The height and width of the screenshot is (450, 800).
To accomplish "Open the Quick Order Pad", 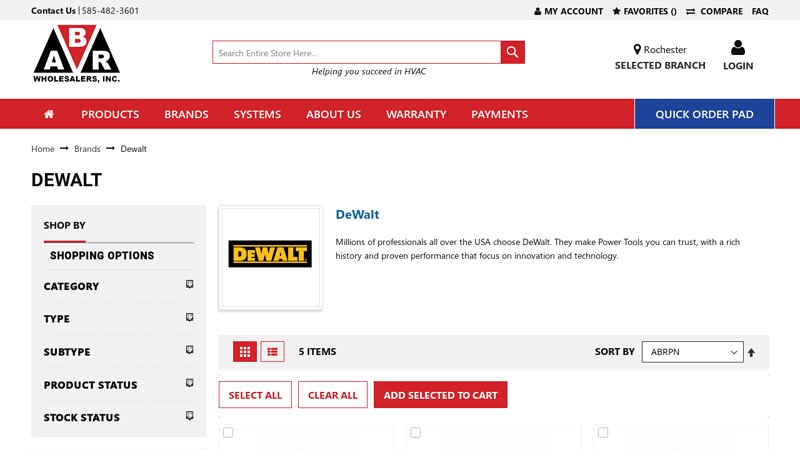I will (x=704, y=114).
